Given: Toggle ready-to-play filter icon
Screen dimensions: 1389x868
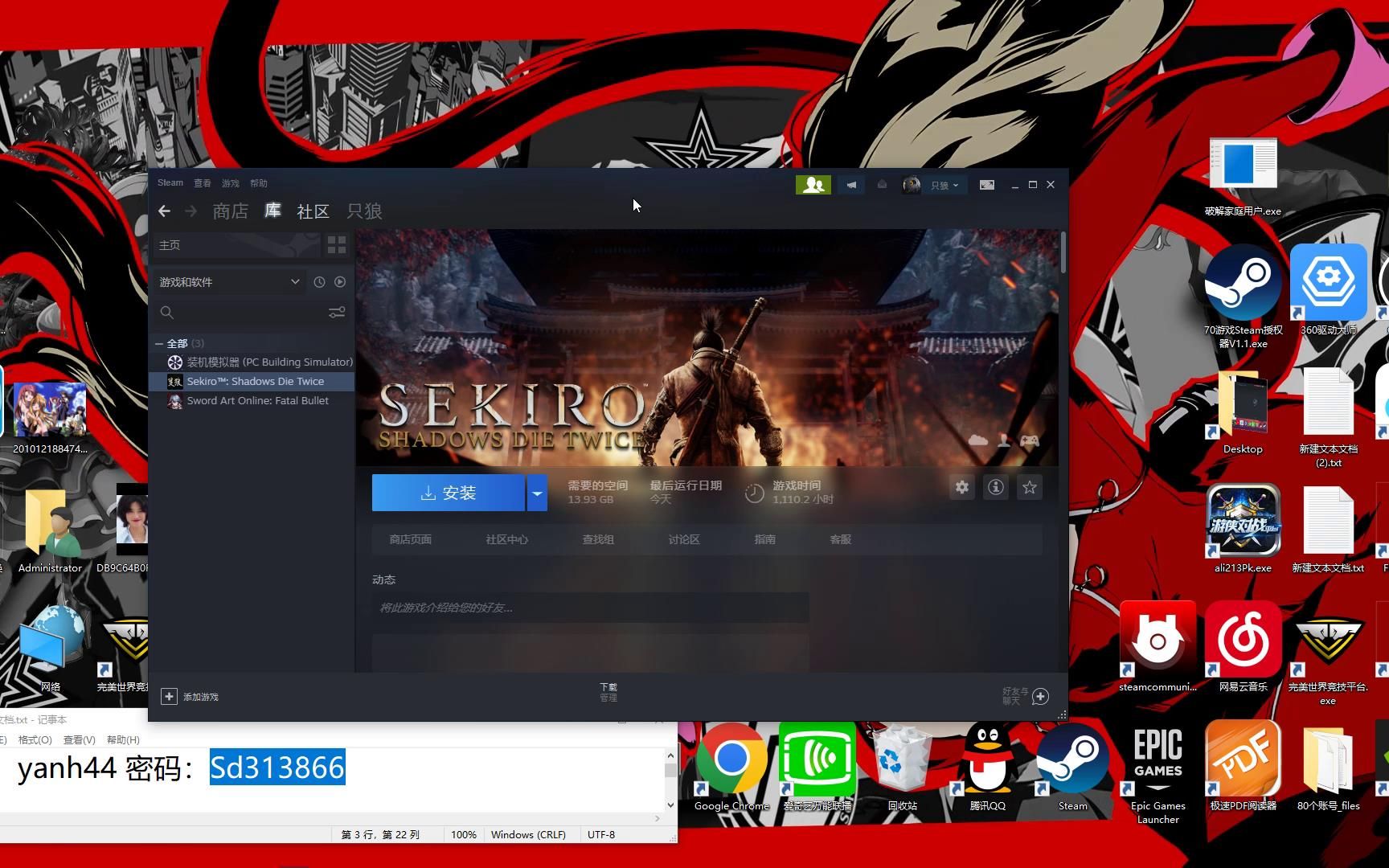Looking at the screenshot, I should (340, 282).
